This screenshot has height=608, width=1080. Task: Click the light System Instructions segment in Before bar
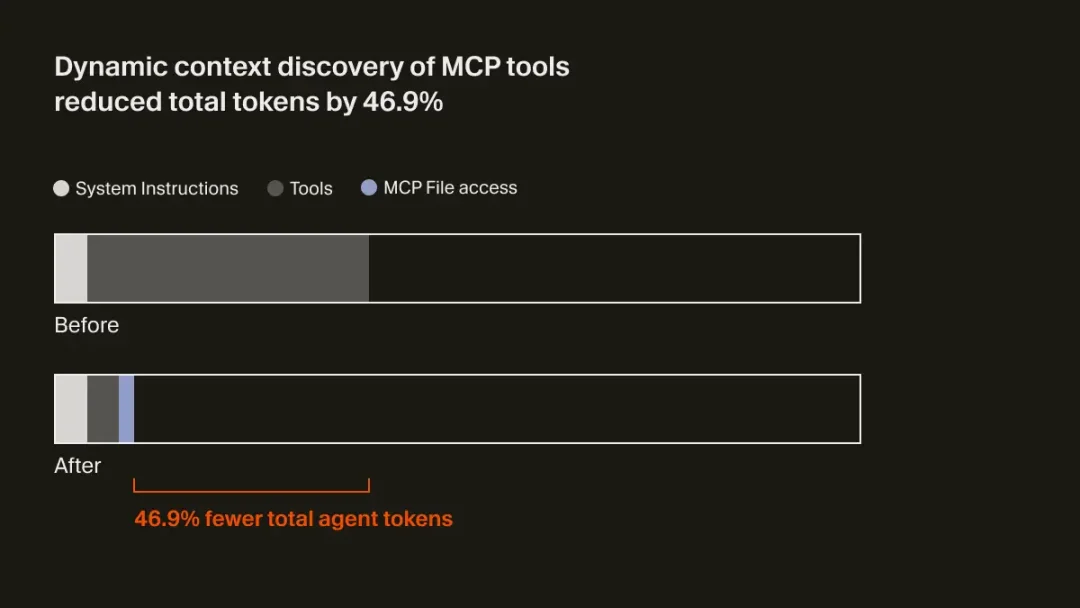pyautogui.click(x=71, y=268)
